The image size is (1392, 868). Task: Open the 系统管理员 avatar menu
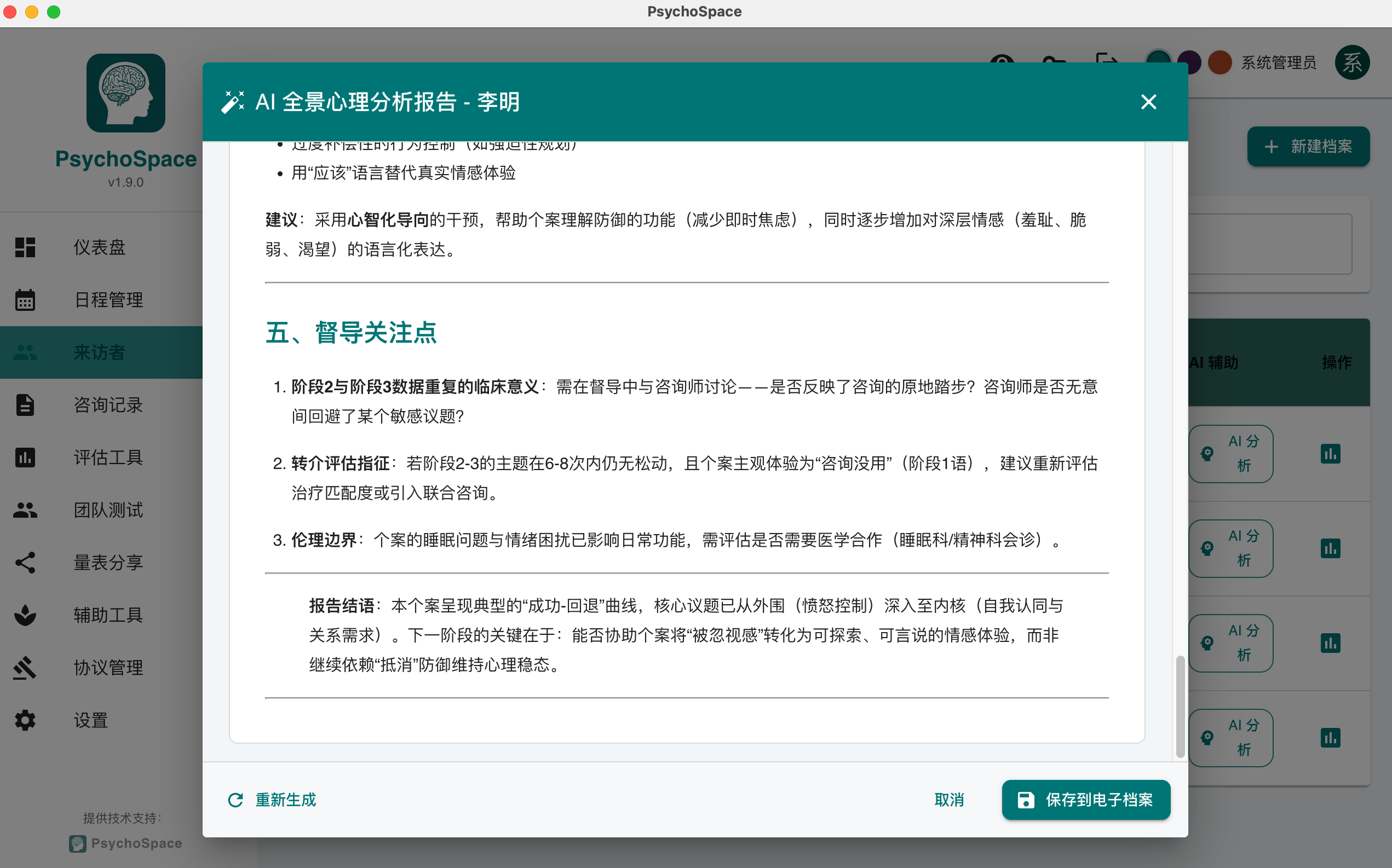[1353, 62]
